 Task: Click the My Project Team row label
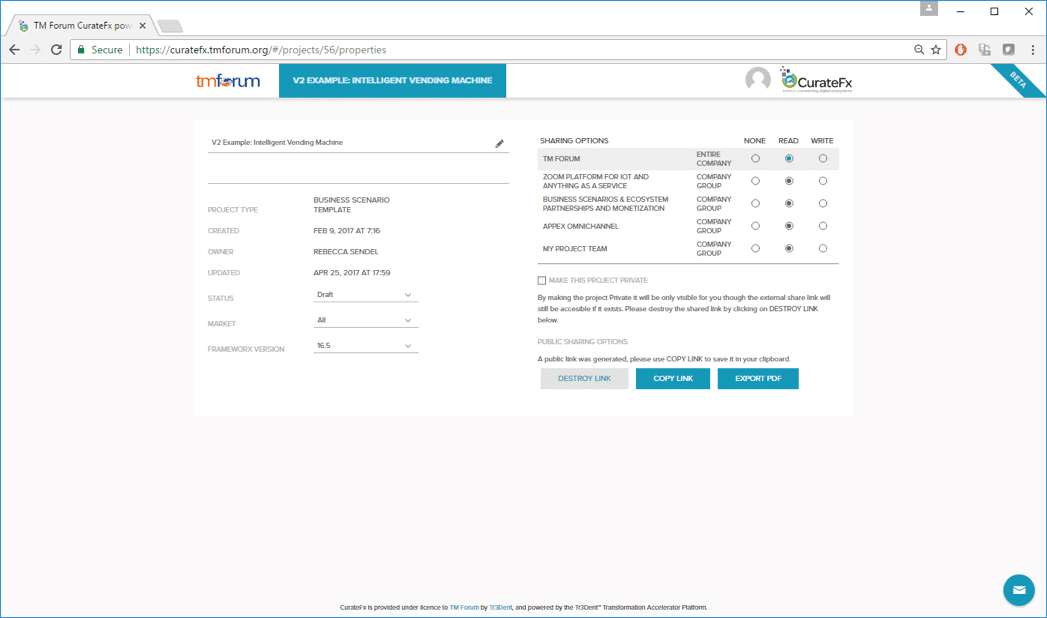[575, 249]
